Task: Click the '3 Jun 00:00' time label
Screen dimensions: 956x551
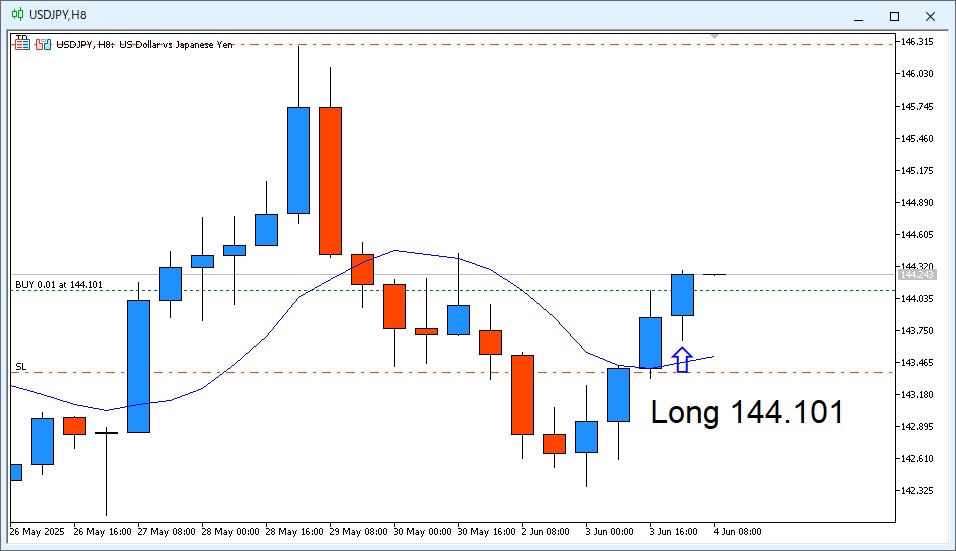Action: tap(610, 531)
